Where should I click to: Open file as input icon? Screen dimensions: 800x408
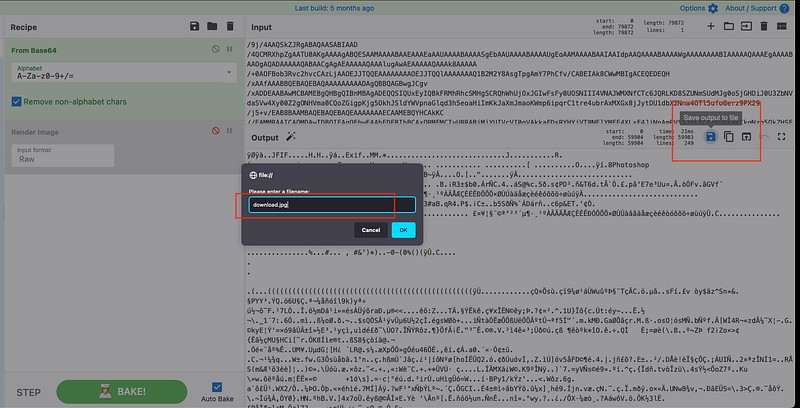point(746,27)
